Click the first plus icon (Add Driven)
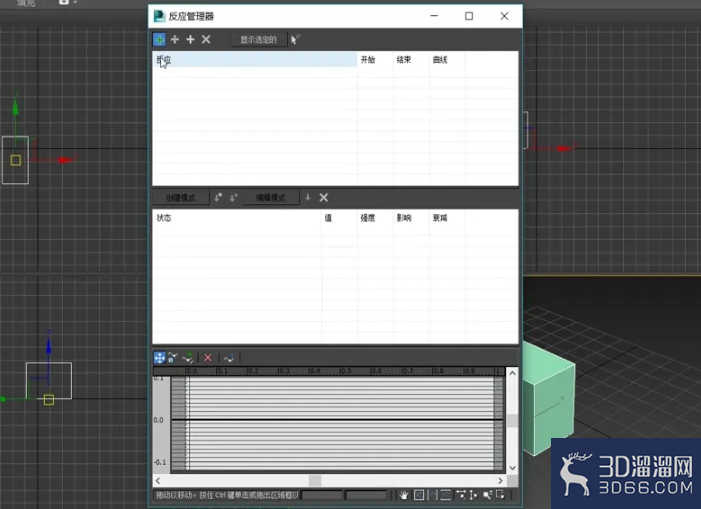The image size is (701, 509). click(175, 39)
